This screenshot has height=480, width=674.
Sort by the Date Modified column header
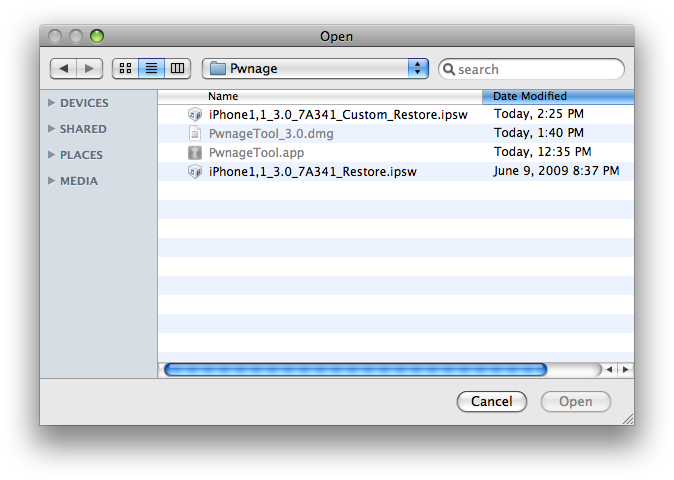coord(558,96)
